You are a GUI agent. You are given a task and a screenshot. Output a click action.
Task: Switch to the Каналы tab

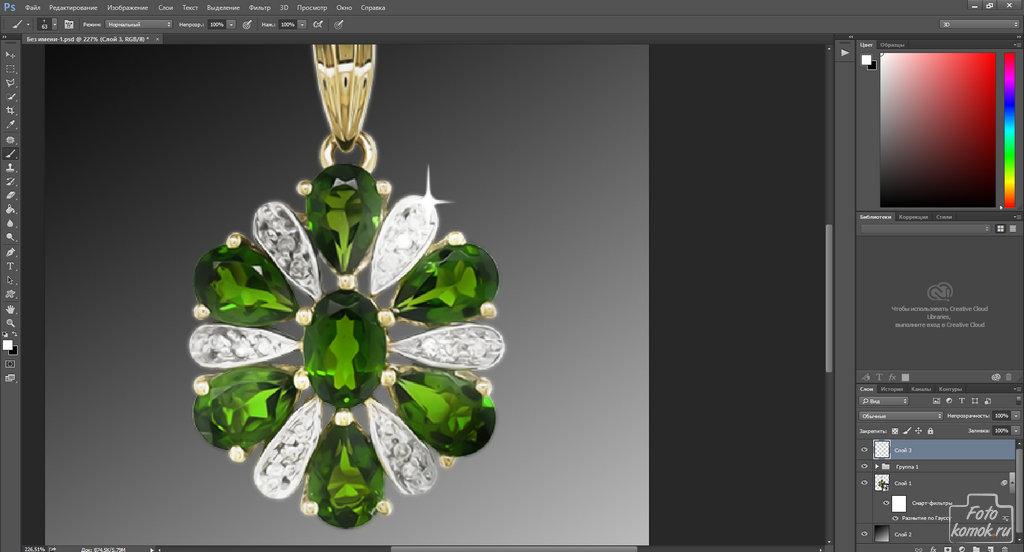(921, 389)
